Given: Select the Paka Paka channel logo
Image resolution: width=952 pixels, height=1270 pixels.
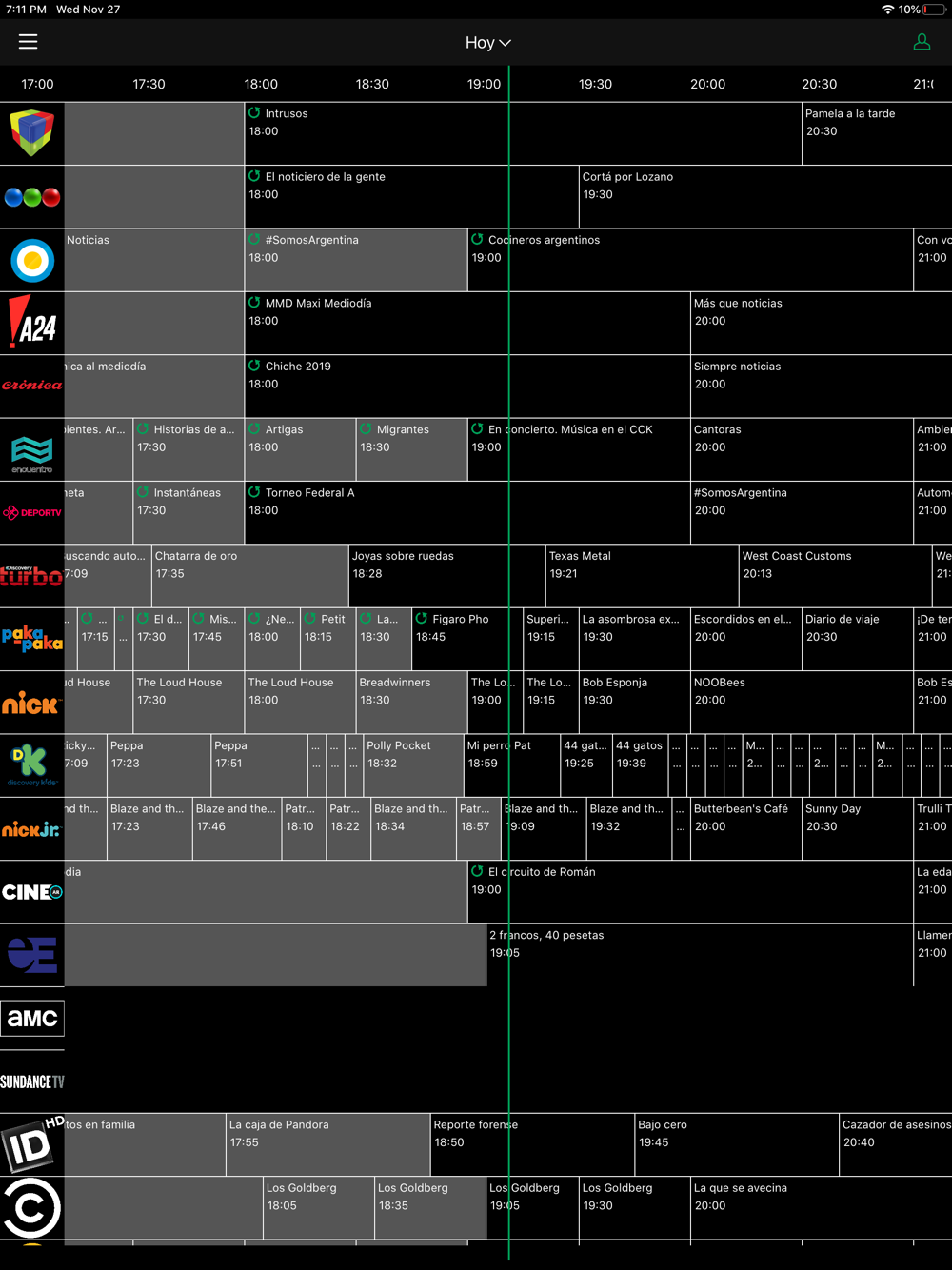Looking at the screenshot, I should point(32,640).
